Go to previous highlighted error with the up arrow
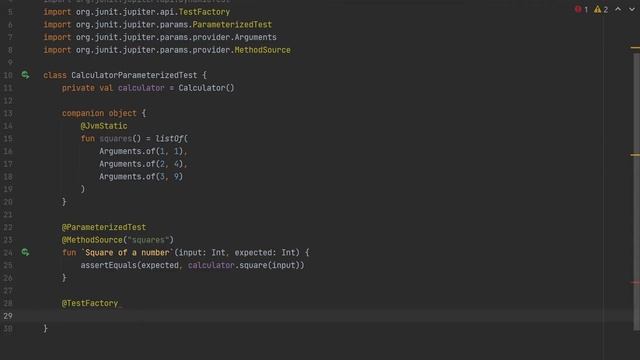640x360 pixels. (618, 9)
